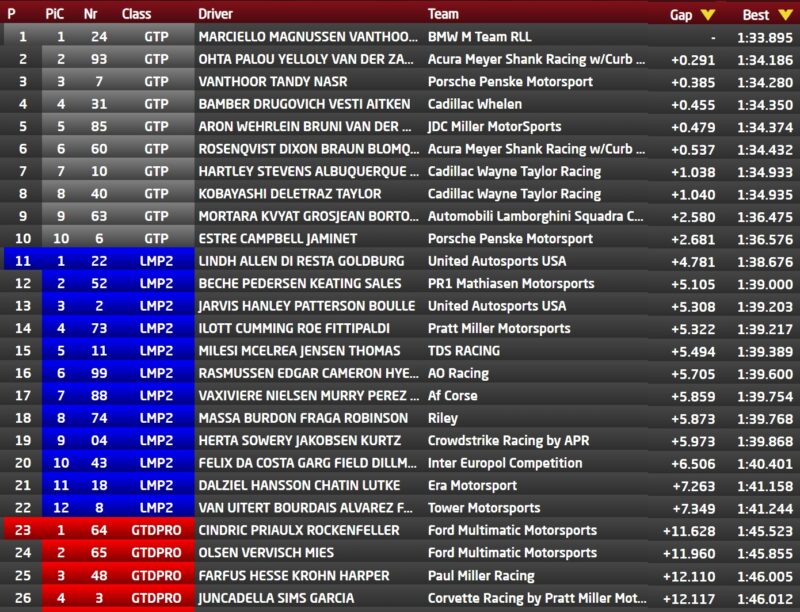
Task: Select ESTRE CAMPBELL JAMINET driver entry
Action: [x=278, y=239]
